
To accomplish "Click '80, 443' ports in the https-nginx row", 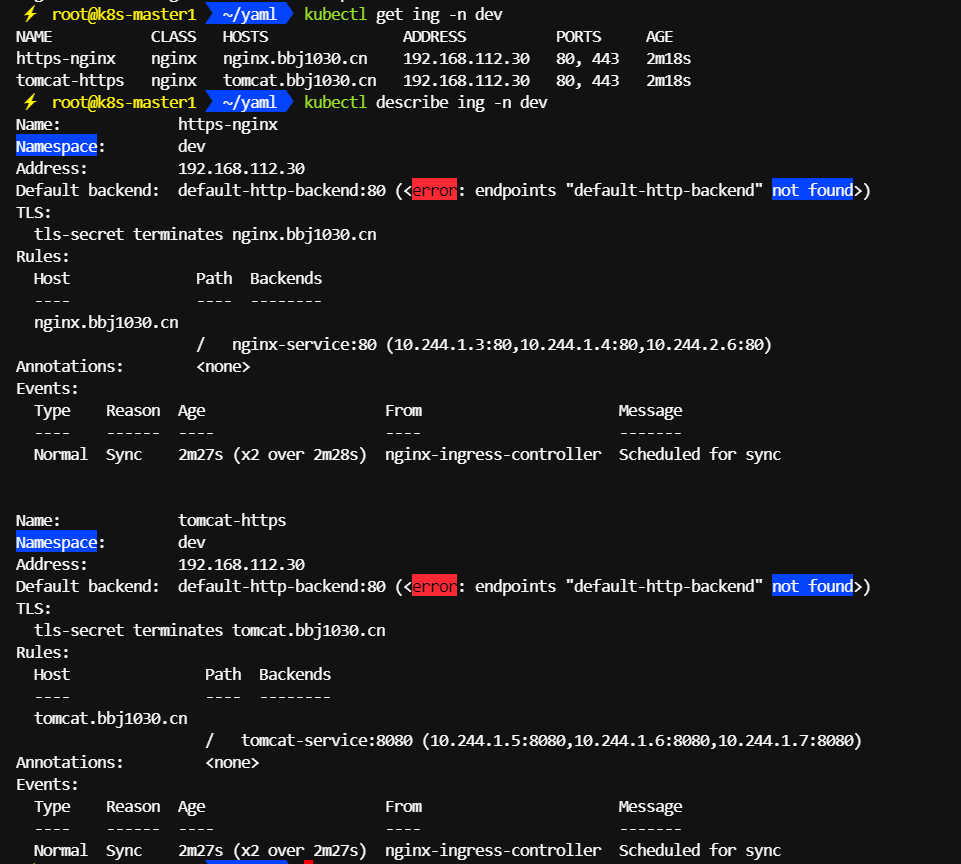I will 588,59.
